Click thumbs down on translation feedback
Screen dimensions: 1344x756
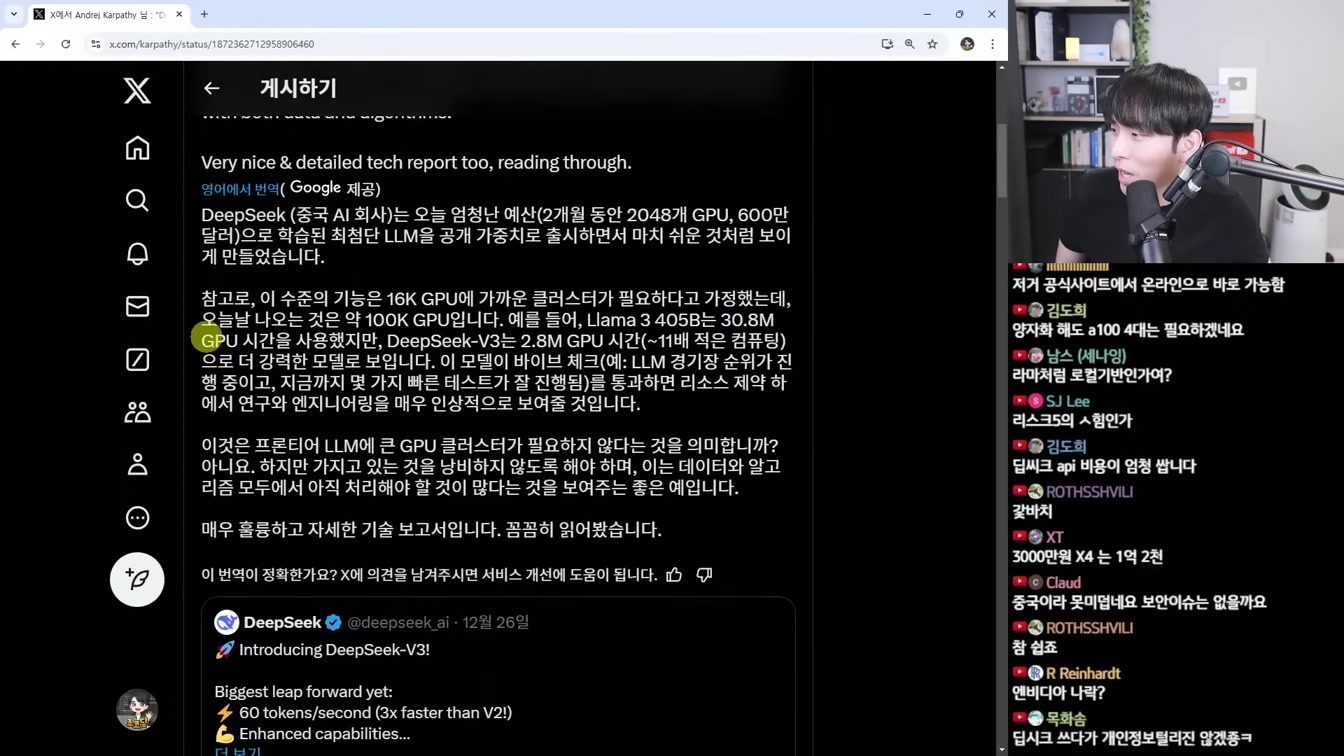(704, 575)
